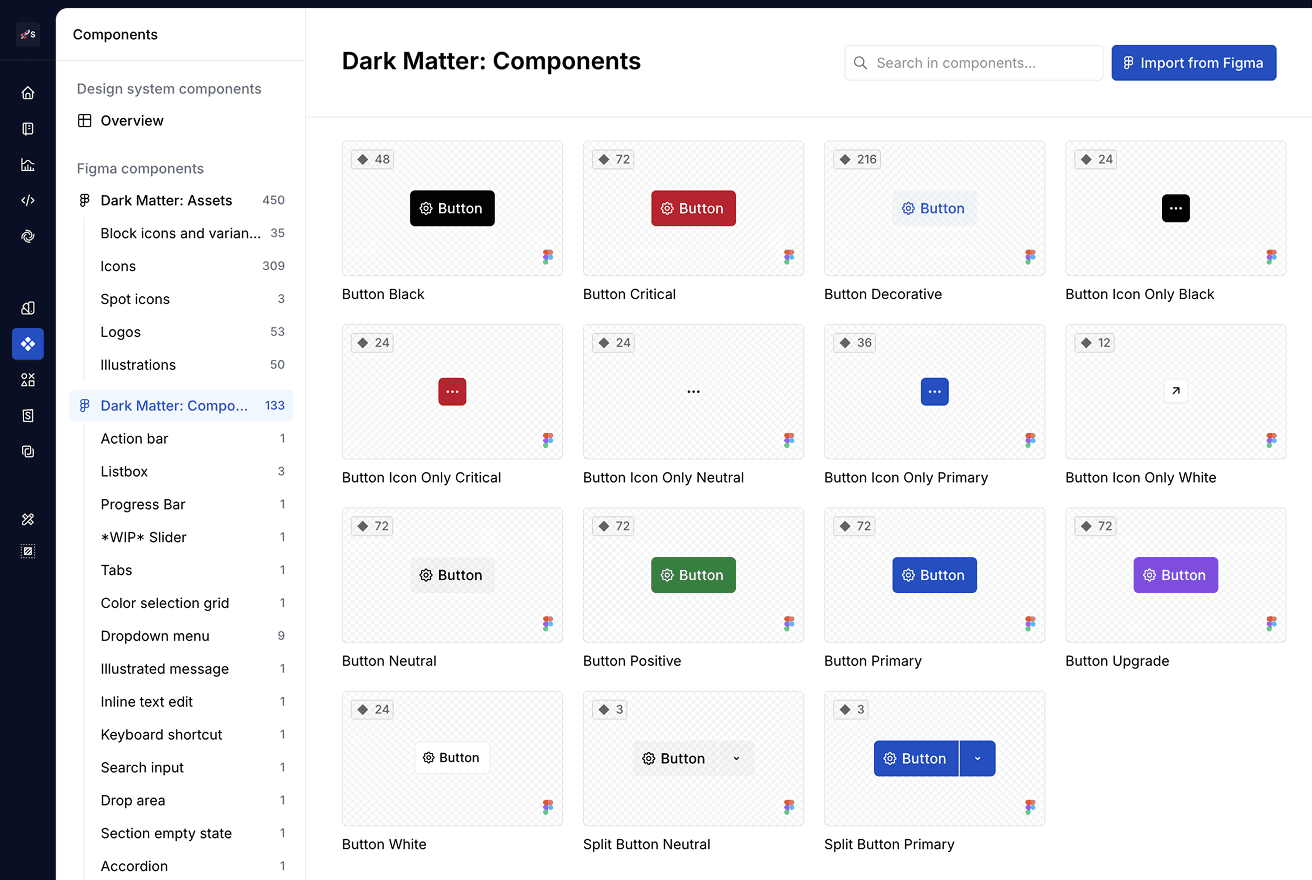The image size is (1312, 880).
Task: Click the swirl icon in the sidebar
Action: (28, 236)
